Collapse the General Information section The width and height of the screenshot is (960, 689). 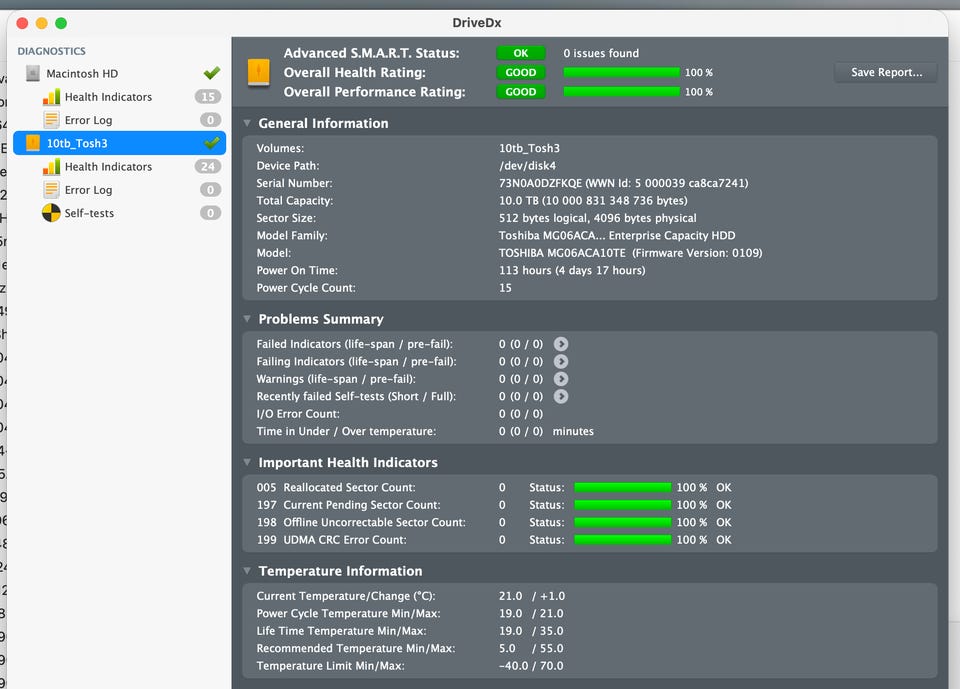pos(247,123)
